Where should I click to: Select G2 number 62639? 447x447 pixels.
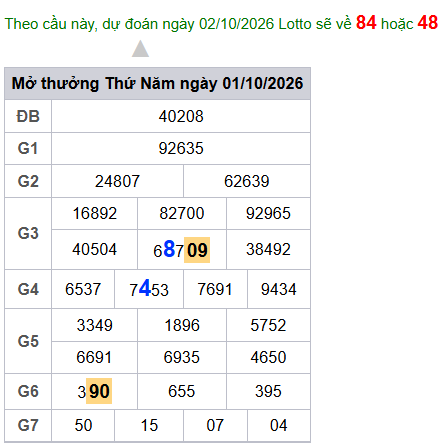[x=247, y=181]
